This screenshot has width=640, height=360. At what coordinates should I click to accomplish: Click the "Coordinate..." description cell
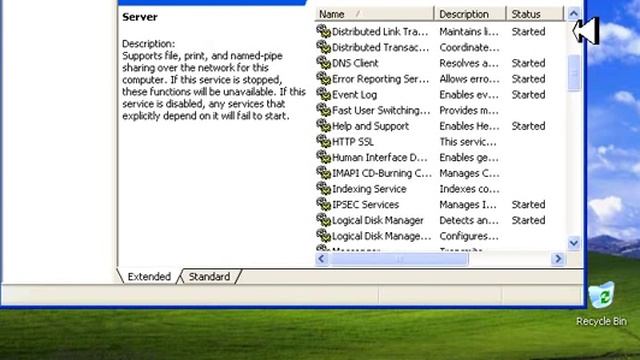tap(469, 47)
